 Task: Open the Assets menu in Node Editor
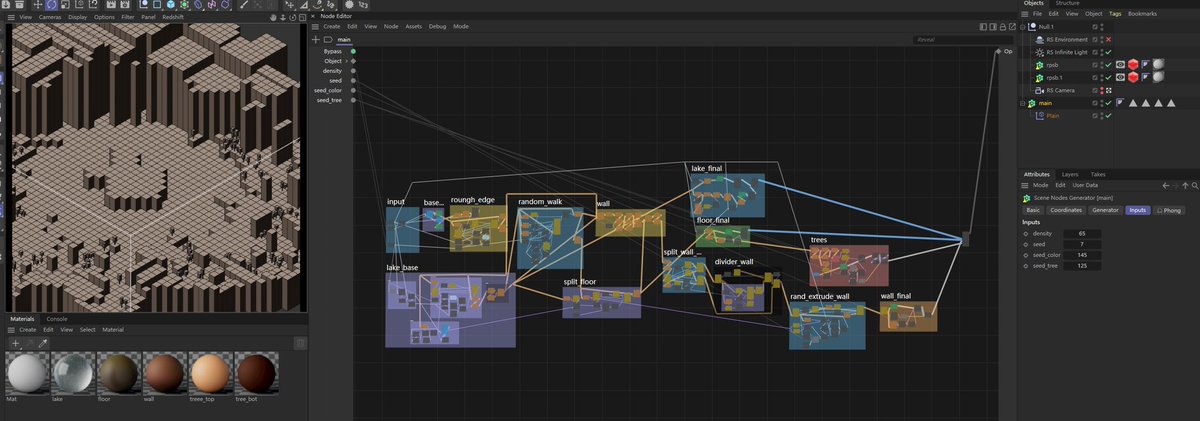[413, 26]
